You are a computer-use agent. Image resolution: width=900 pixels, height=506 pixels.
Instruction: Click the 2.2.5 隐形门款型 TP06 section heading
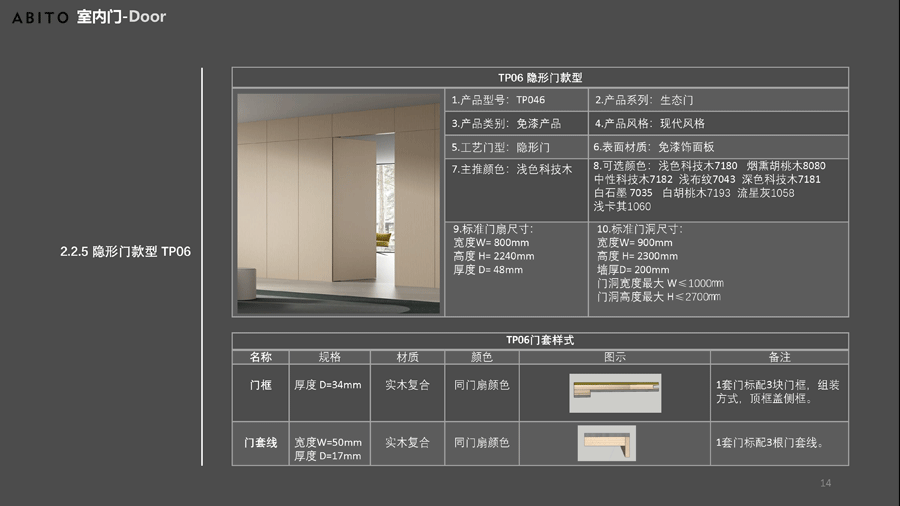click(x=125, y=252)
